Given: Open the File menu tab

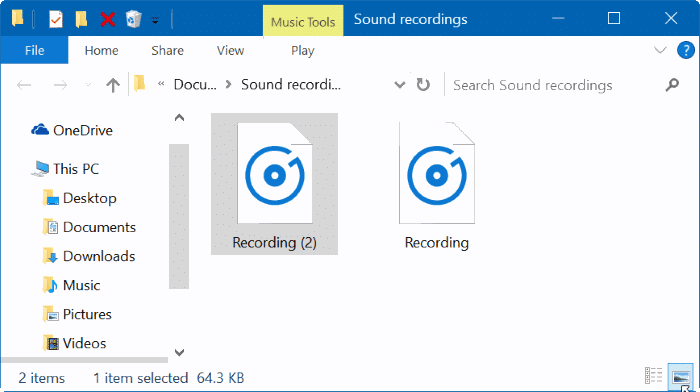Looking at the screenshot, I should [x=34, y=50].
